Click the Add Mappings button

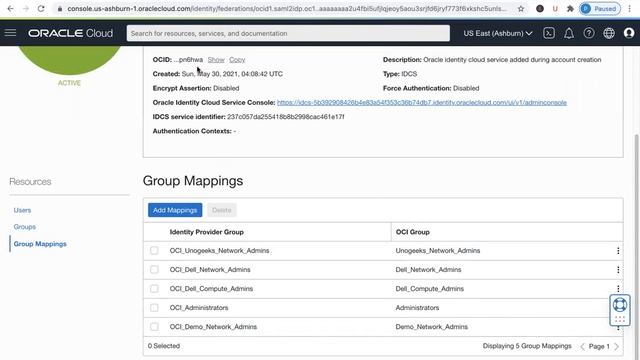tap(175, 210)
